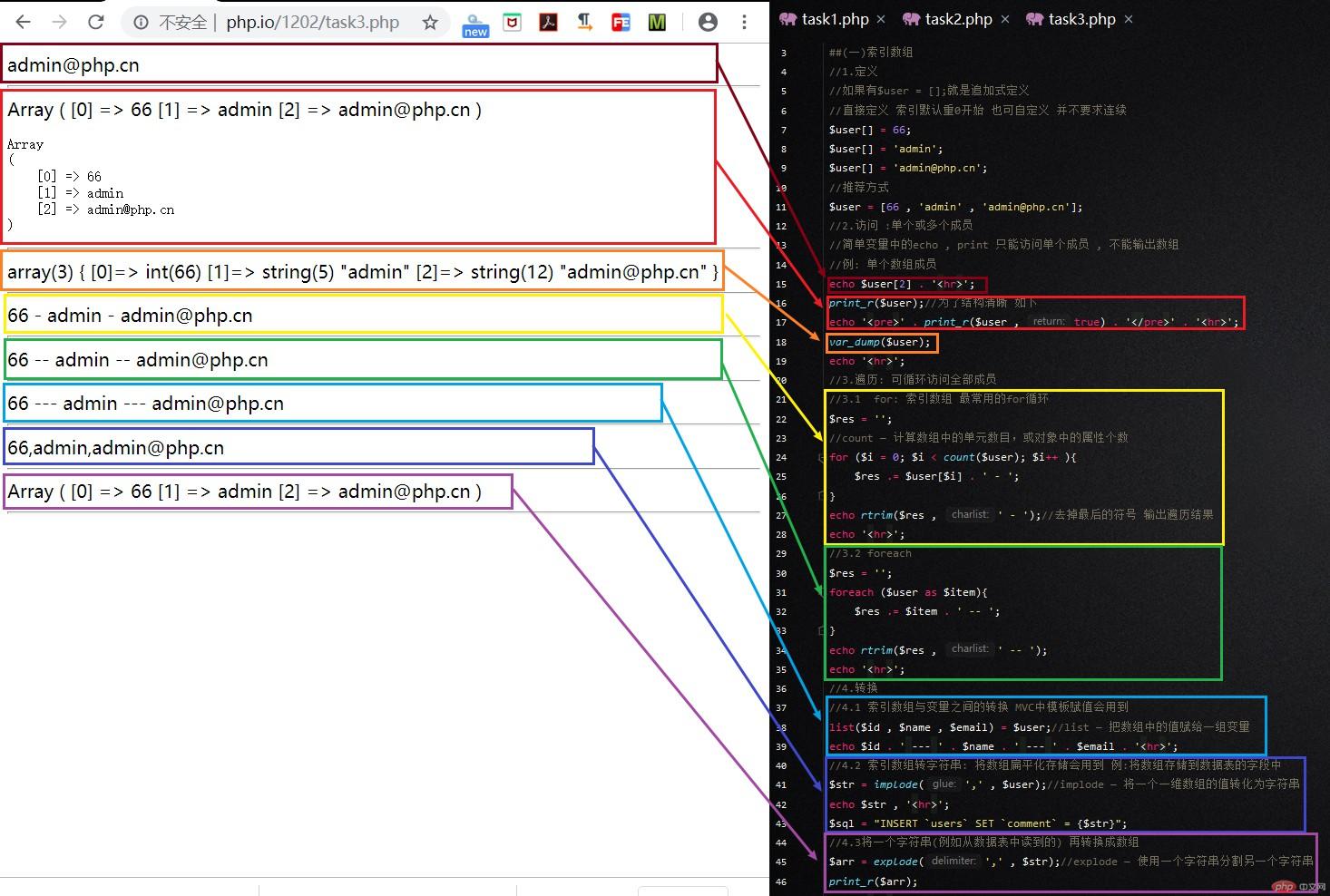Click the PHP elephant icon on the task3.php tab

click(x=1034, y=19)
